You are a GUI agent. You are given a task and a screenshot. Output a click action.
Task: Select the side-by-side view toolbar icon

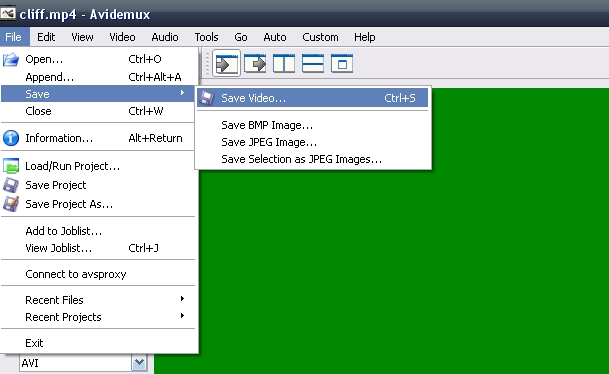284,63
